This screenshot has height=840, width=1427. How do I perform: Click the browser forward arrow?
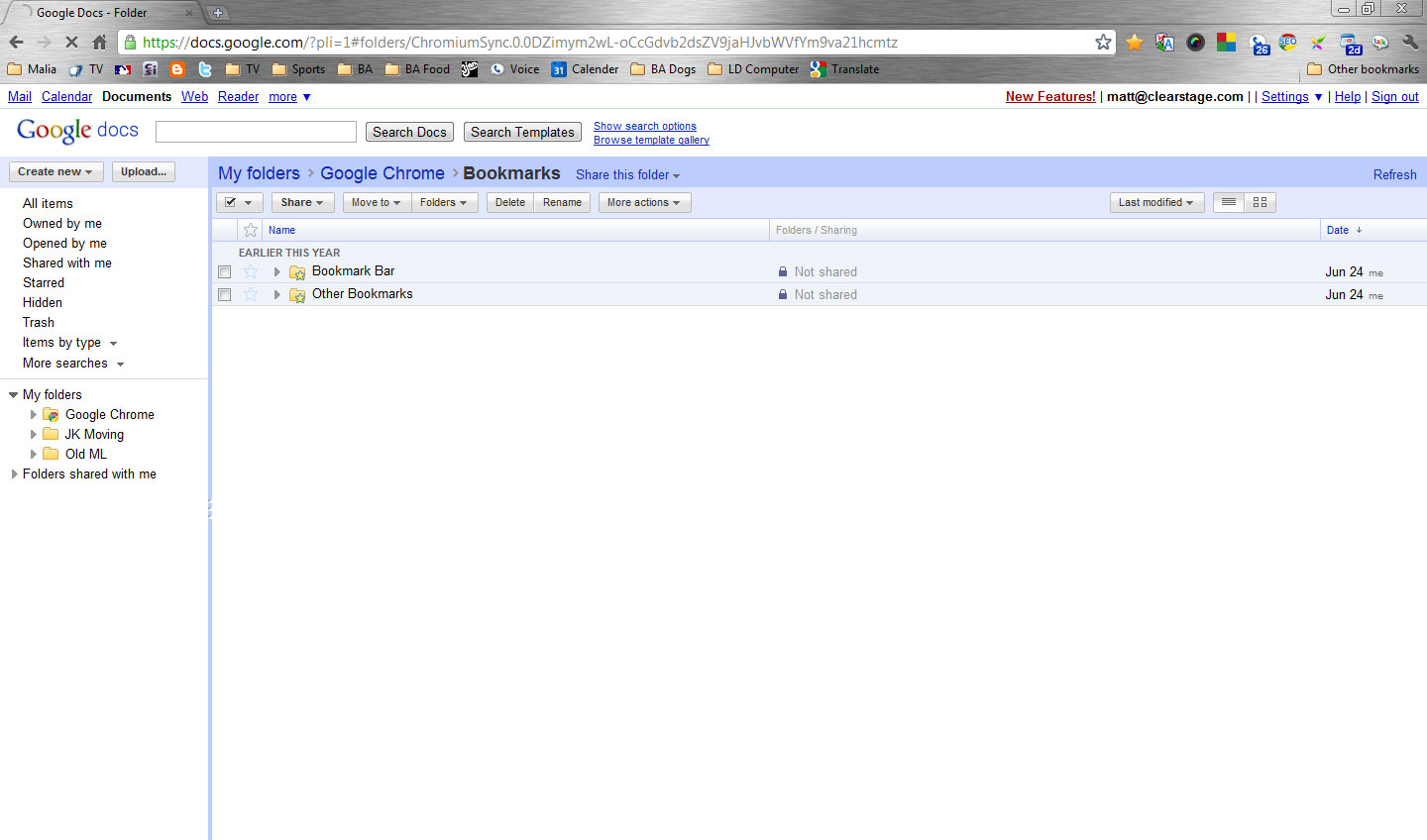coord(44,43)
